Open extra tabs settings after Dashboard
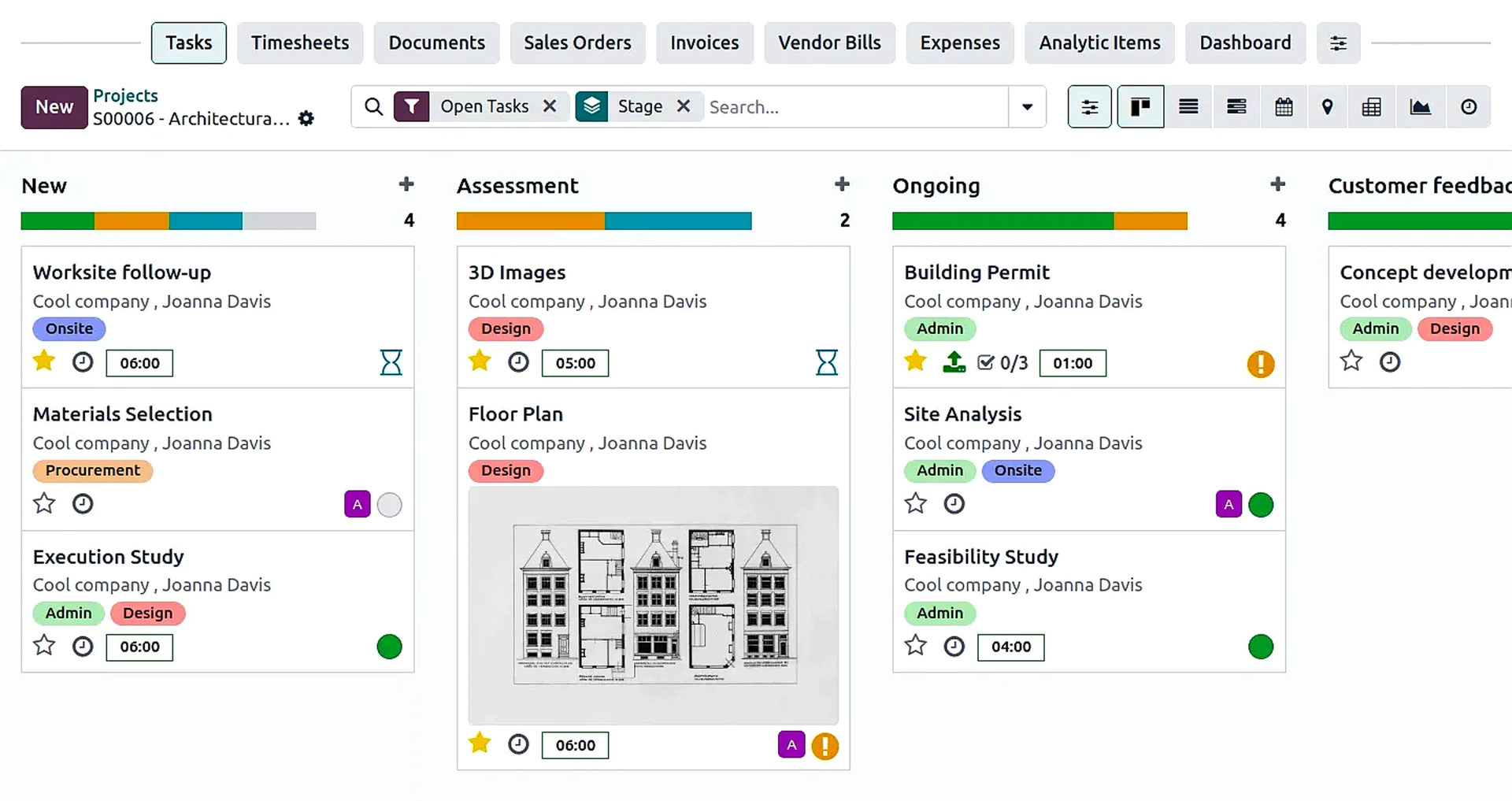This screenshot has height=801, width=1512. [1338, 43]
